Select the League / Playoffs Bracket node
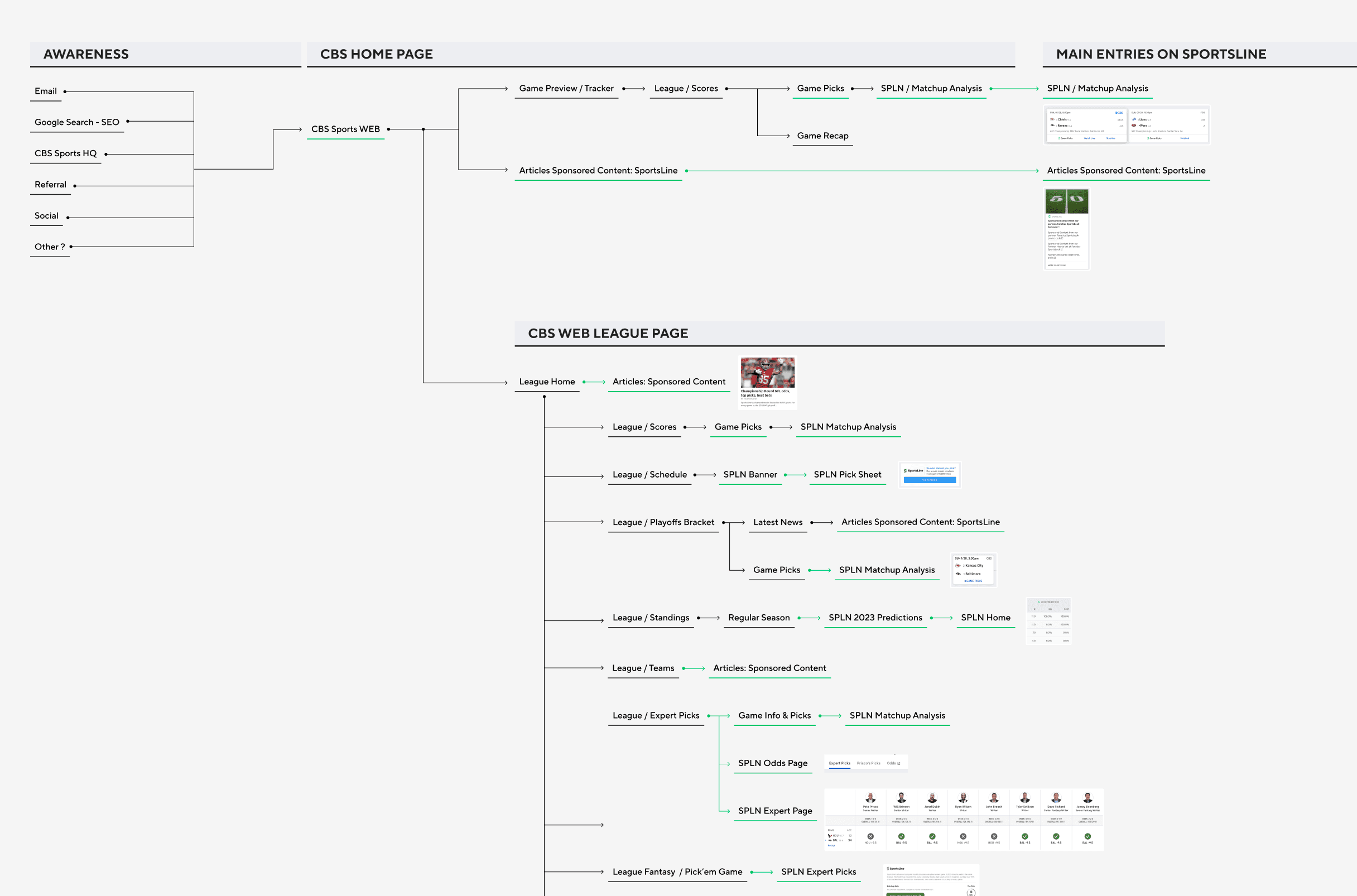Screen dimensions: 1357x896 pos(663,523)
